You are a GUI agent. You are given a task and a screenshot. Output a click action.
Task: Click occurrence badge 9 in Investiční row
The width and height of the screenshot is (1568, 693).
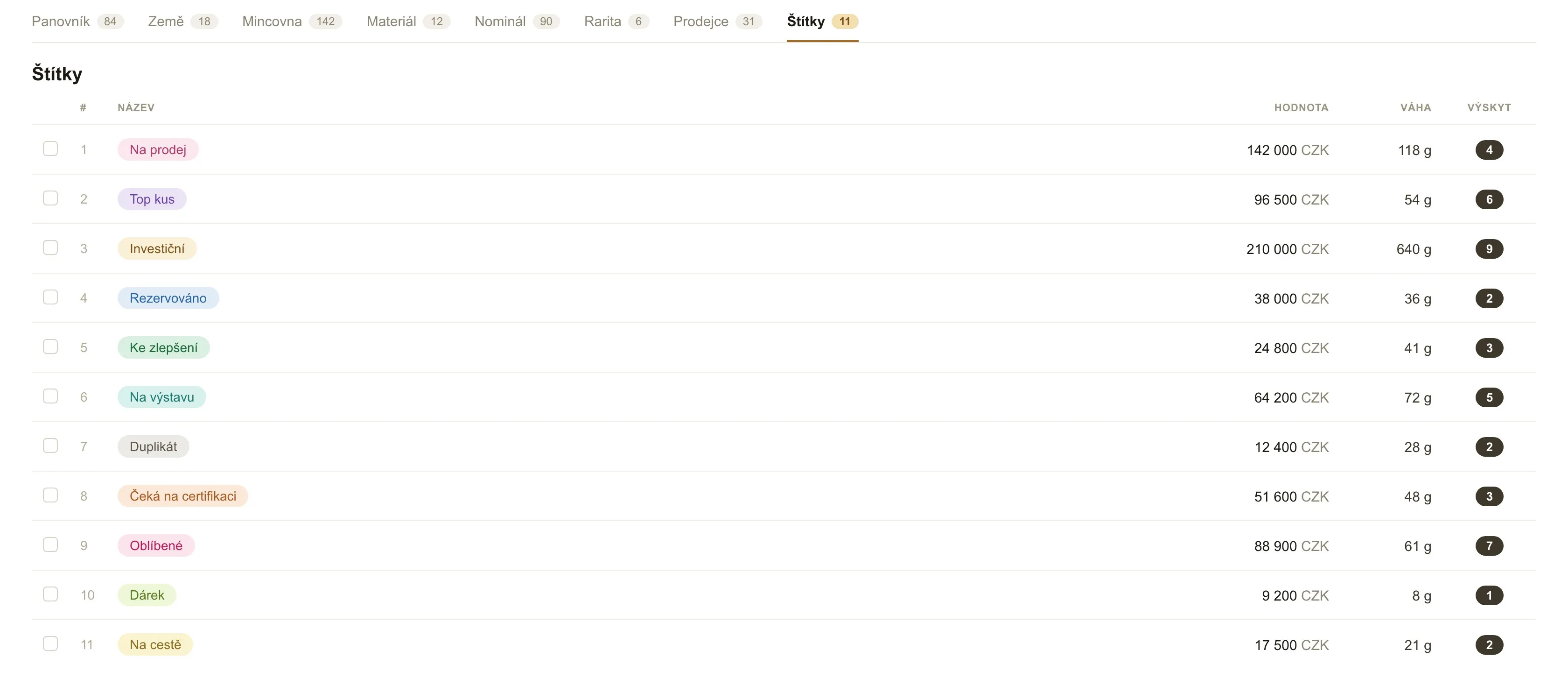click(1489, 248)
